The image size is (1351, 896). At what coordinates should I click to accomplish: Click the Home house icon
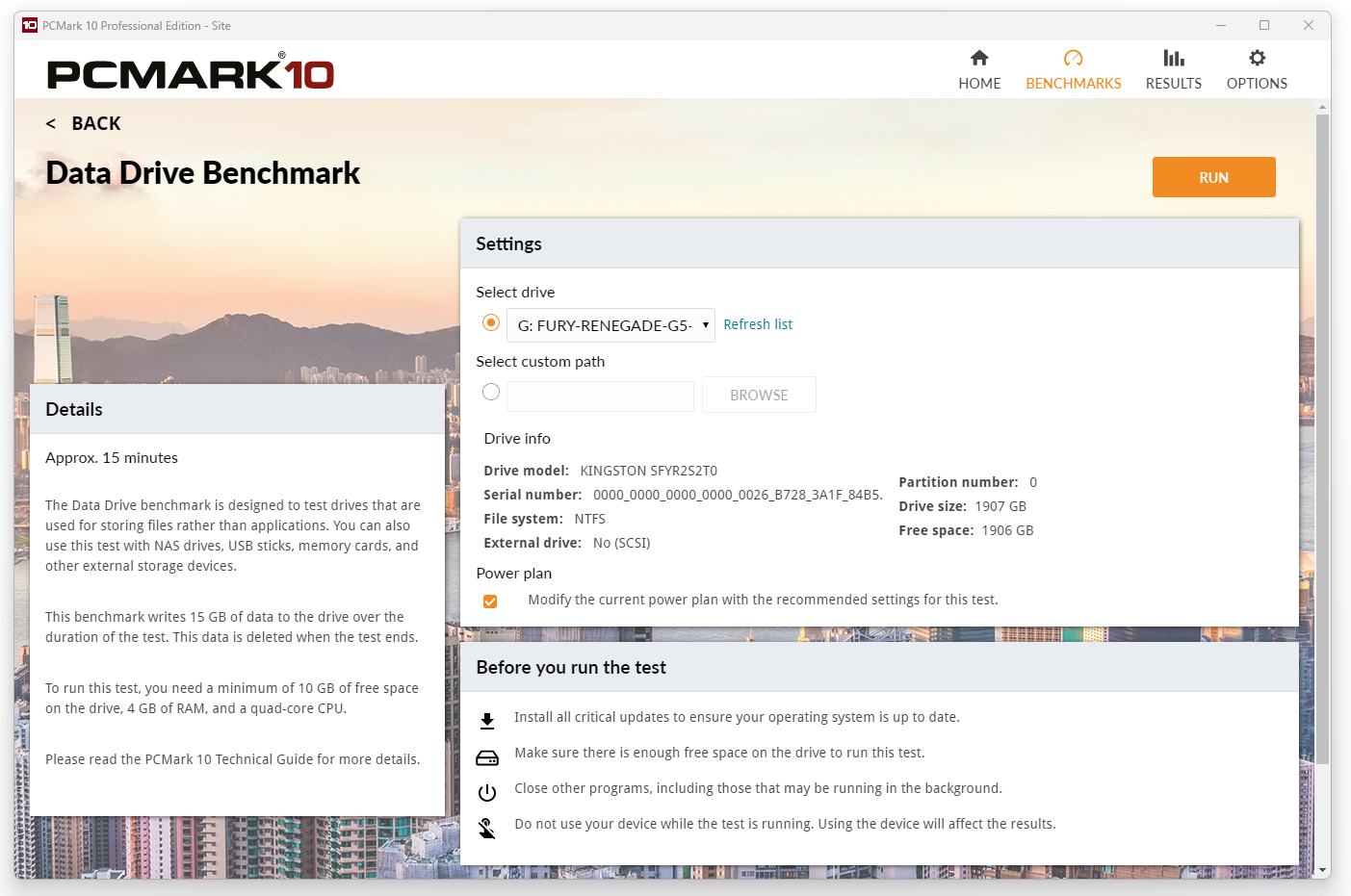pos(979,58)
